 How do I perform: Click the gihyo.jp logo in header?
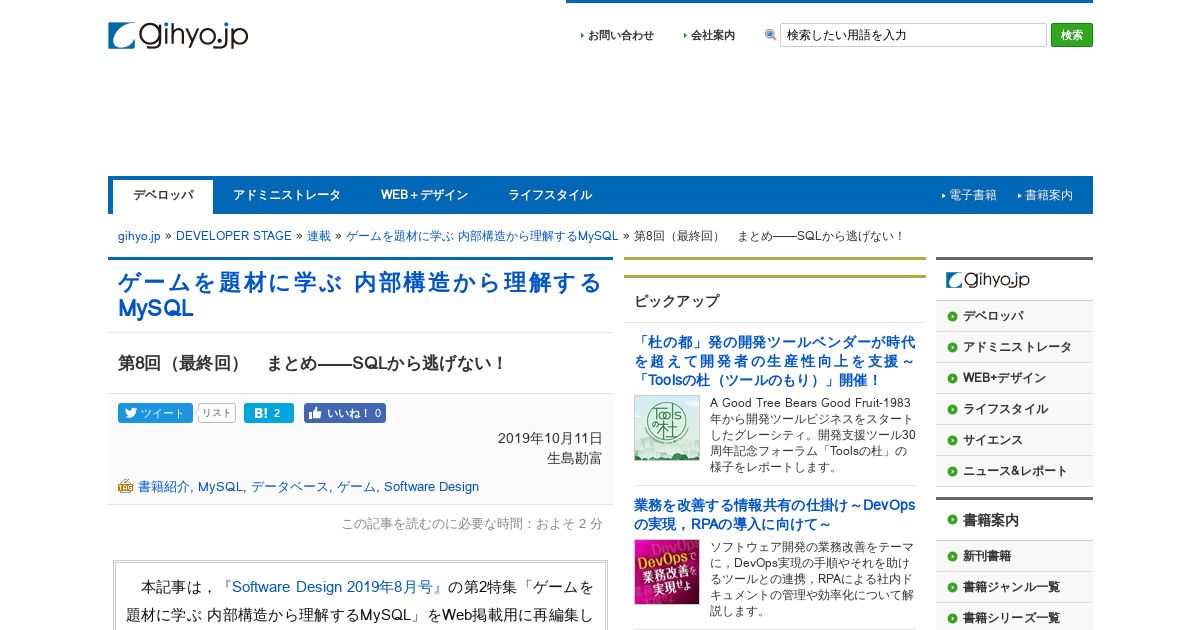178,35
